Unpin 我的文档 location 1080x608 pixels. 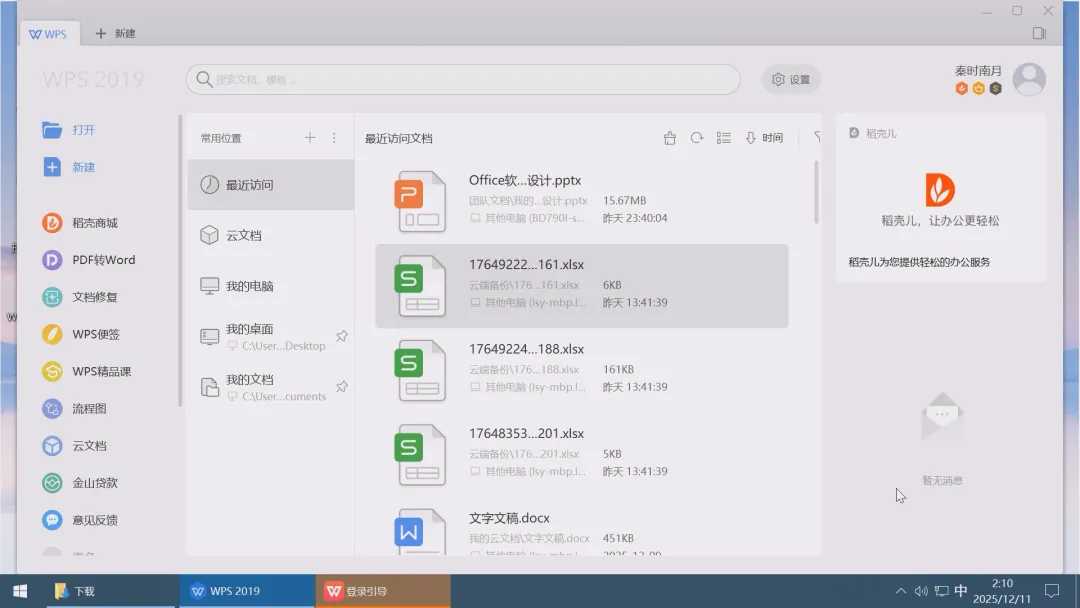click(342, 386)
